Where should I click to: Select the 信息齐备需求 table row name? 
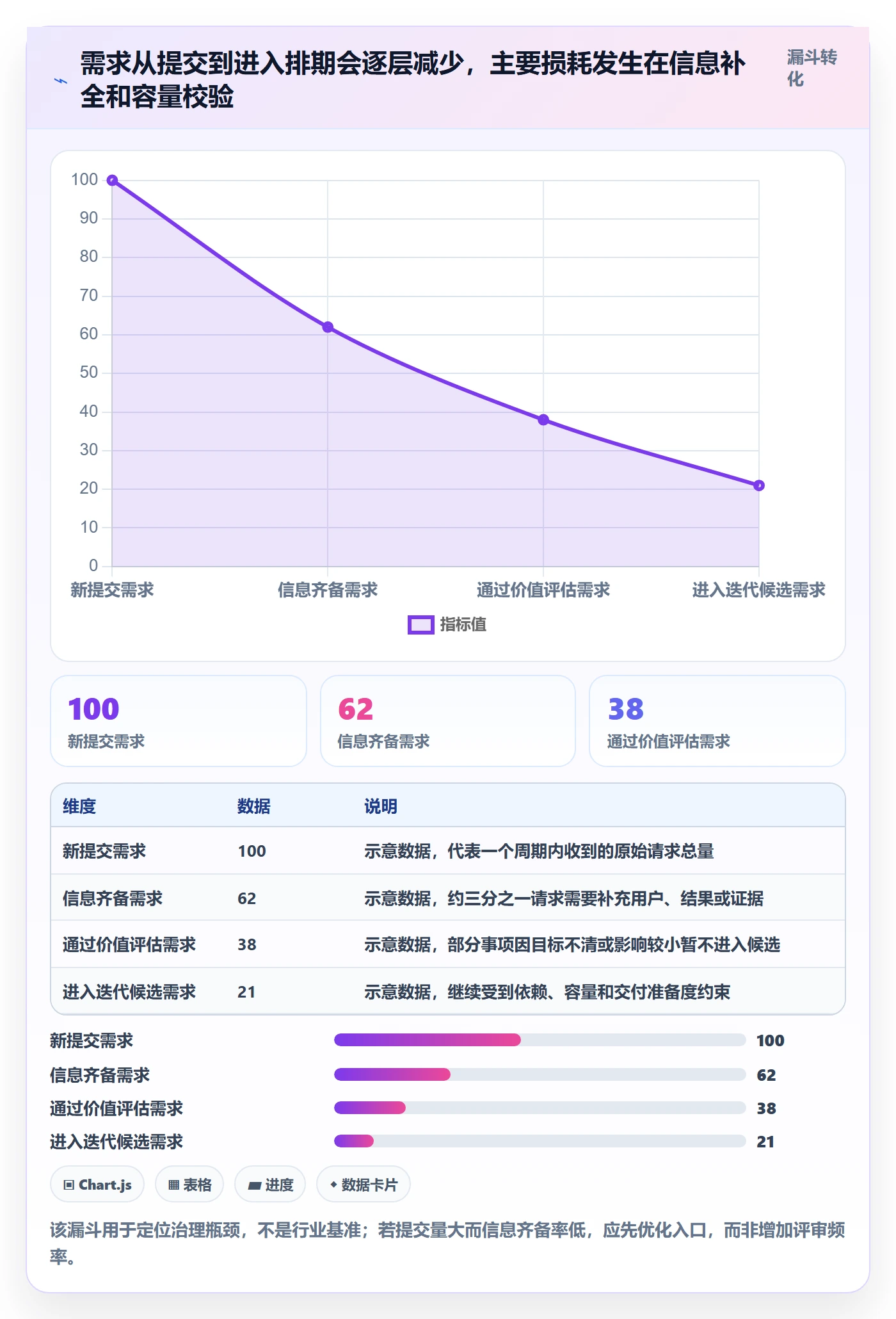pos(113,898)
